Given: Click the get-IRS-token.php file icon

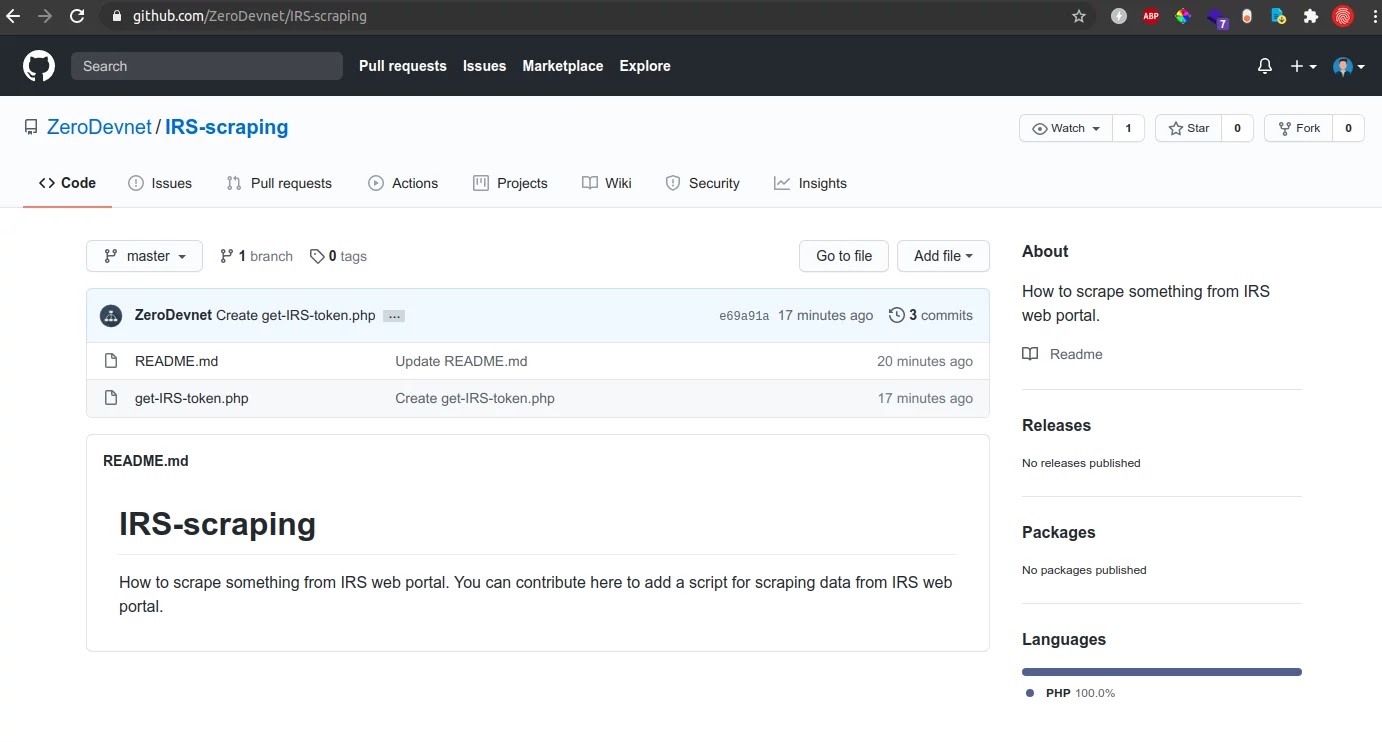Looking at the screenshot, I should pyautogui.click(x=112, y=398).
